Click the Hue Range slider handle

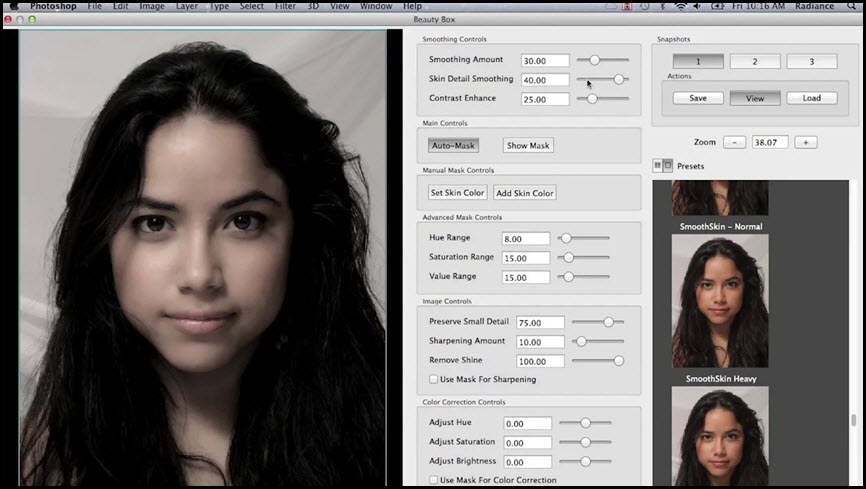[566, 238]
